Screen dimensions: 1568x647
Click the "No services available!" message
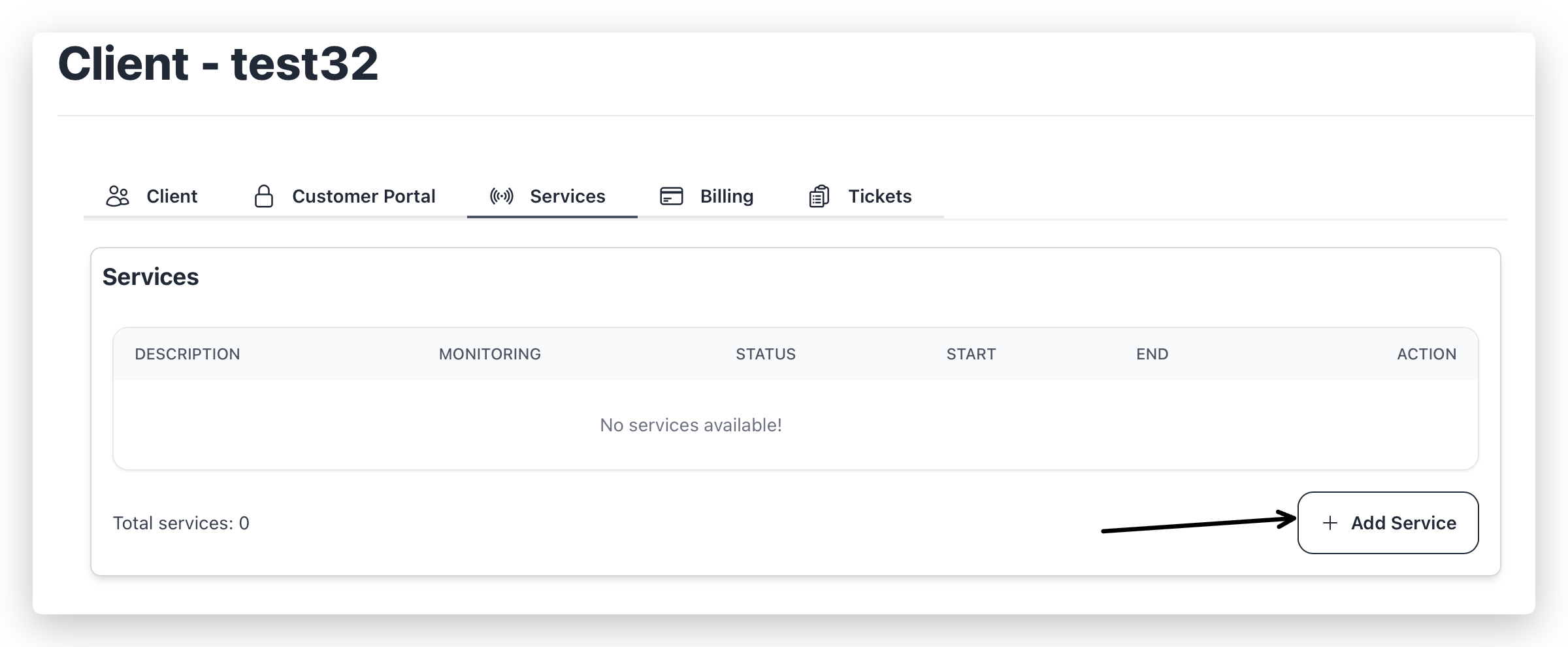691,425
